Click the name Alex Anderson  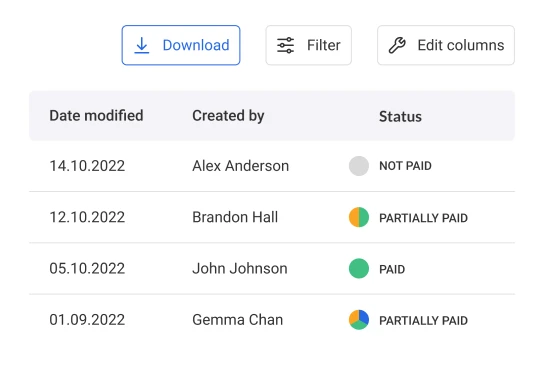pos(240,166)
